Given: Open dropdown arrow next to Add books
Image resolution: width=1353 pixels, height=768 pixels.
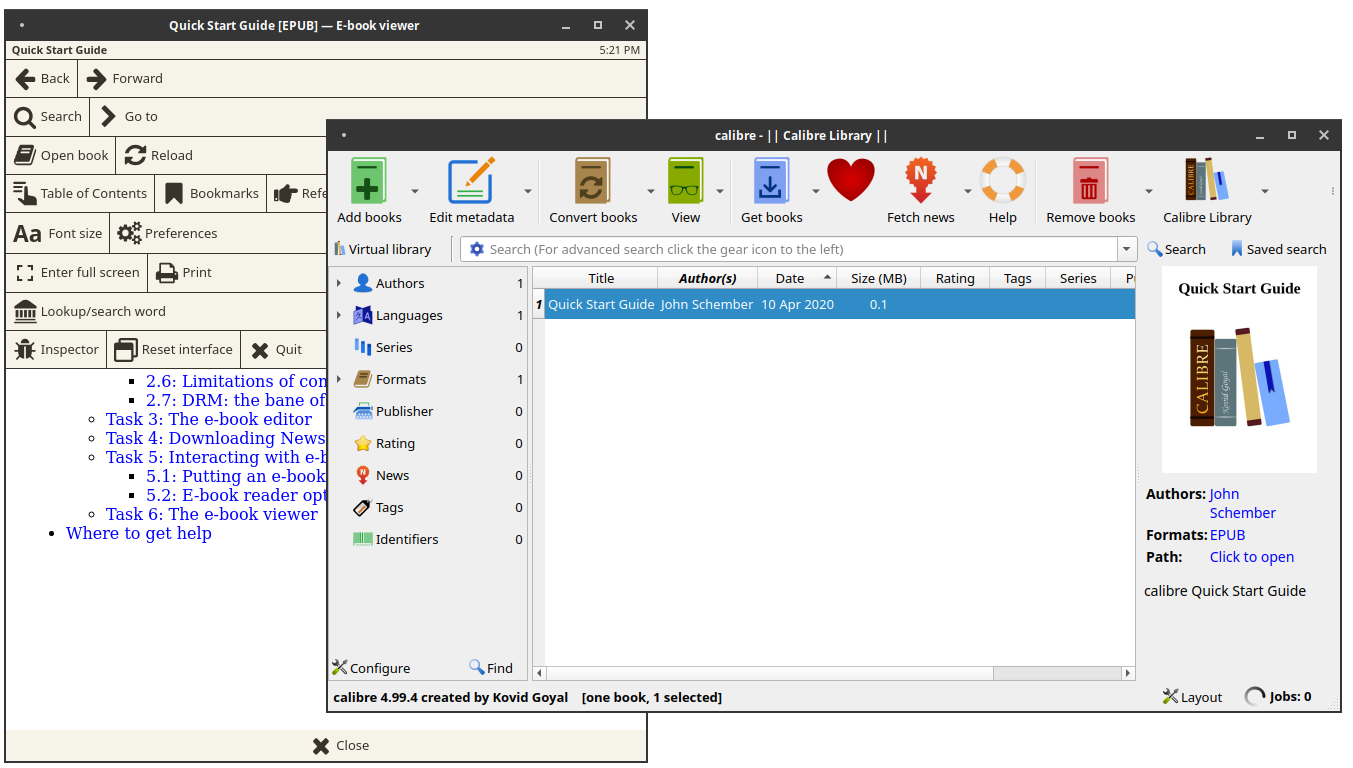Looking at the screenshot, I should point(415,191).
